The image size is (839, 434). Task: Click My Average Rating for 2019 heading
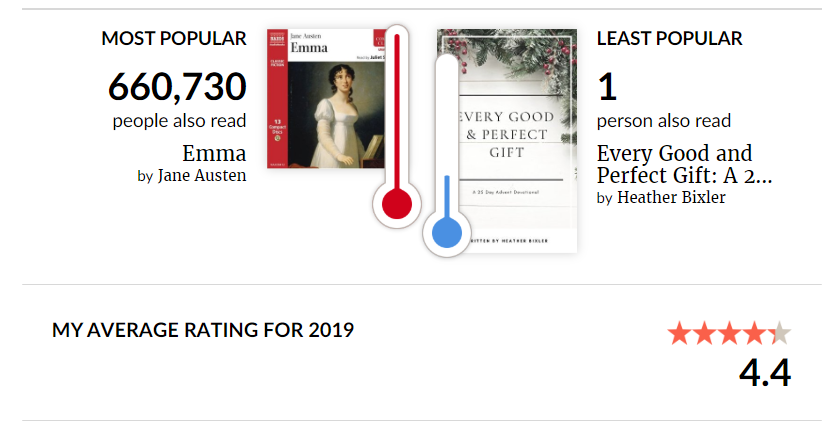tap(203, 330)
